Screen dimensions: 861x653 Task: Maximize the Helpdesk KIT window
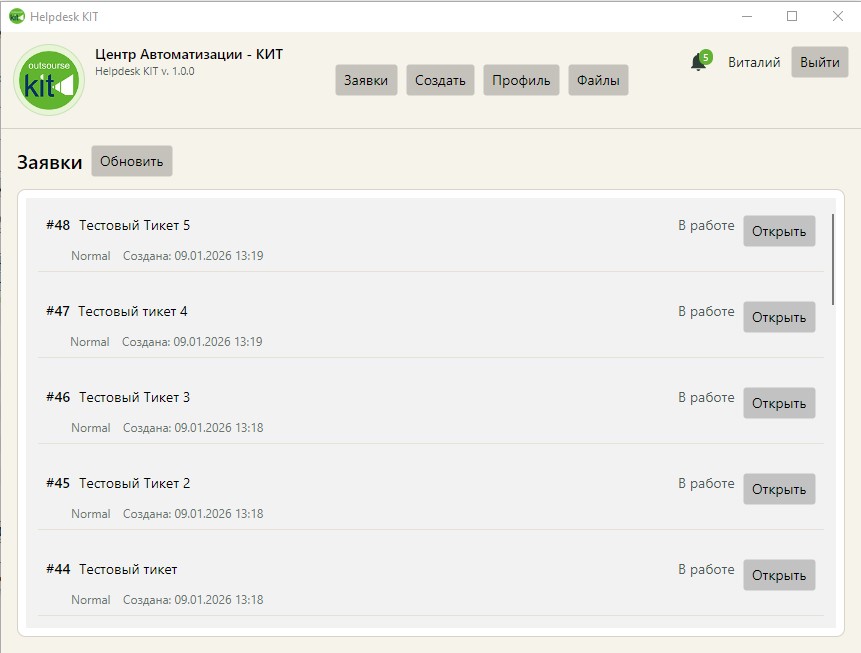(792, 16)
